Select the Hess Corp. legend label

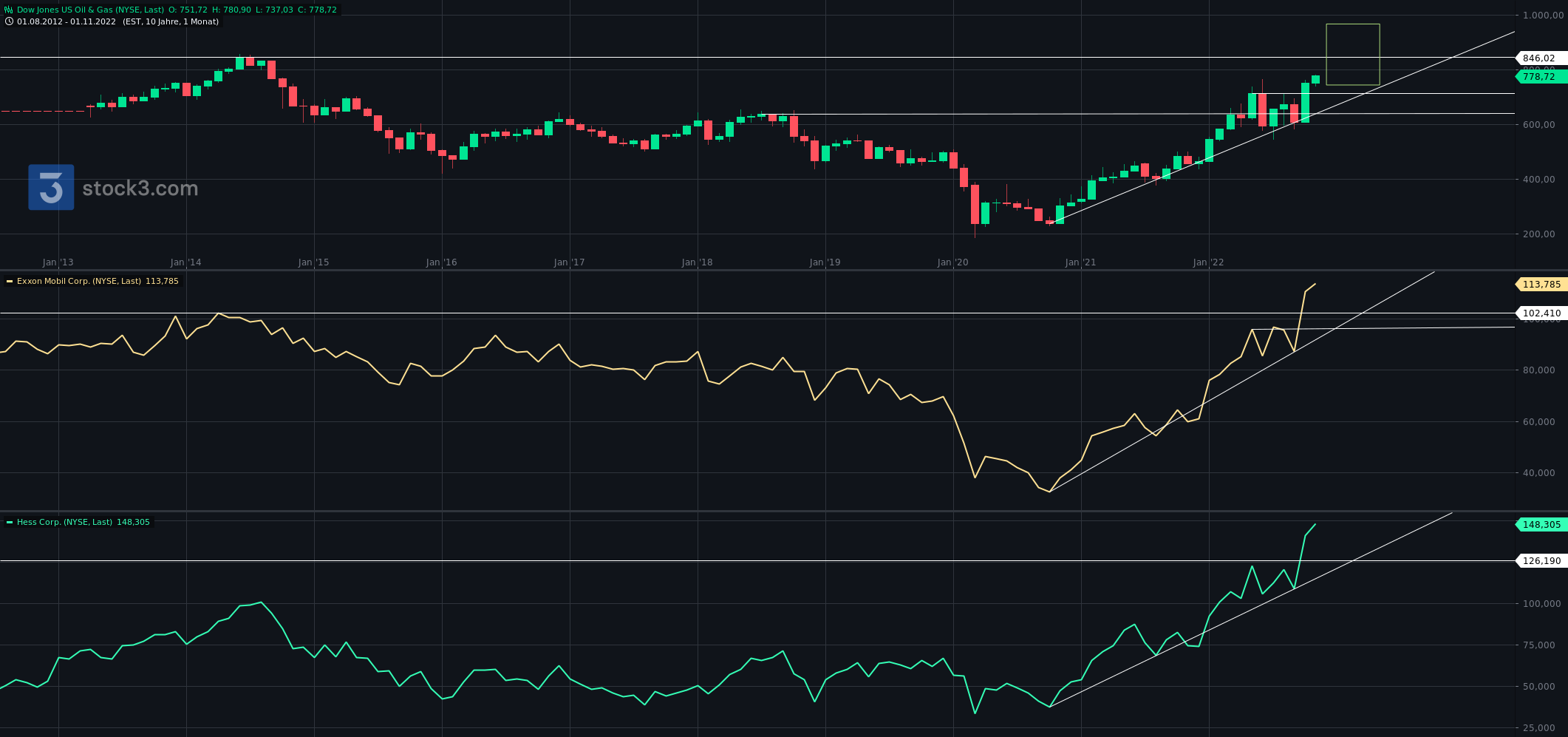pyautogui.click(x=65, y=523)
